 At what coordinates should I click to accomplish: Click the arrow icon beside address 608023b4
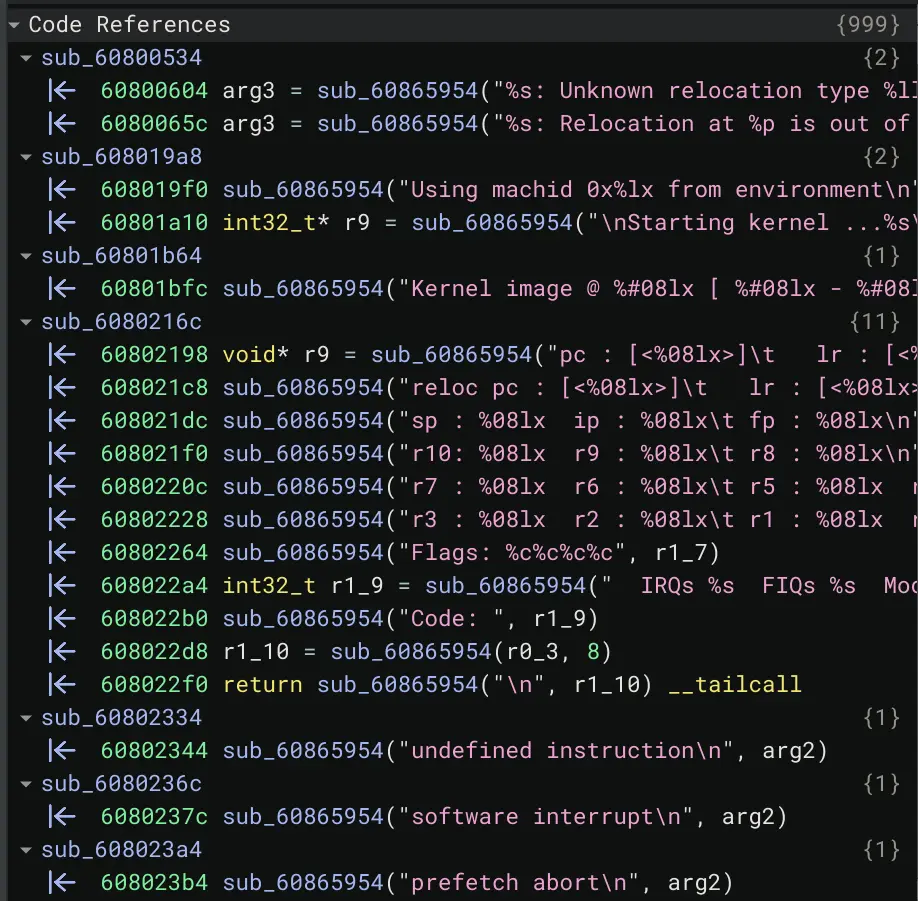[x=63, y=883]
